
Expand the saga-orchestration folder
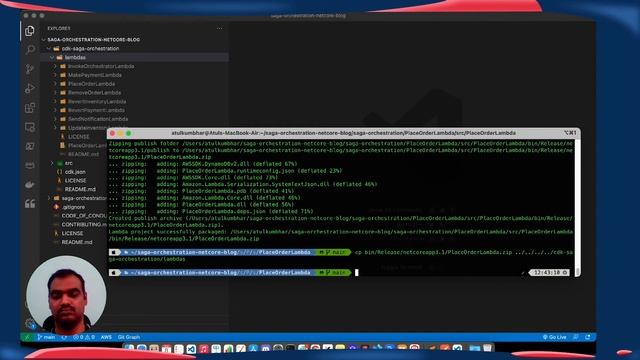pos(49,198)
